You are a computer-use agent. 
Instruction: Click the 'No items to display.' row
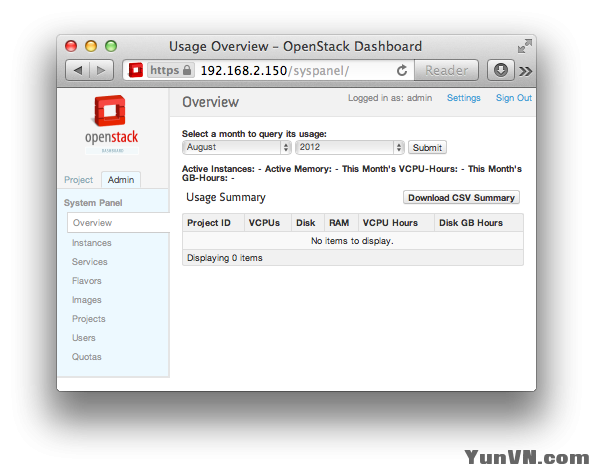(x=353, y=241)
